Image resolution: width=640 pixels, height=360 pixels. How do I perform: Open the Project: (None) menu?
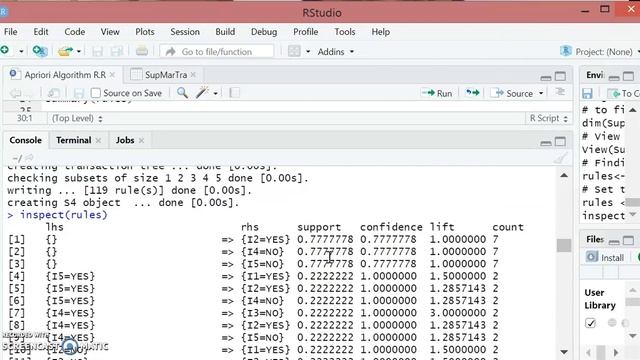[x=599, y=52]
